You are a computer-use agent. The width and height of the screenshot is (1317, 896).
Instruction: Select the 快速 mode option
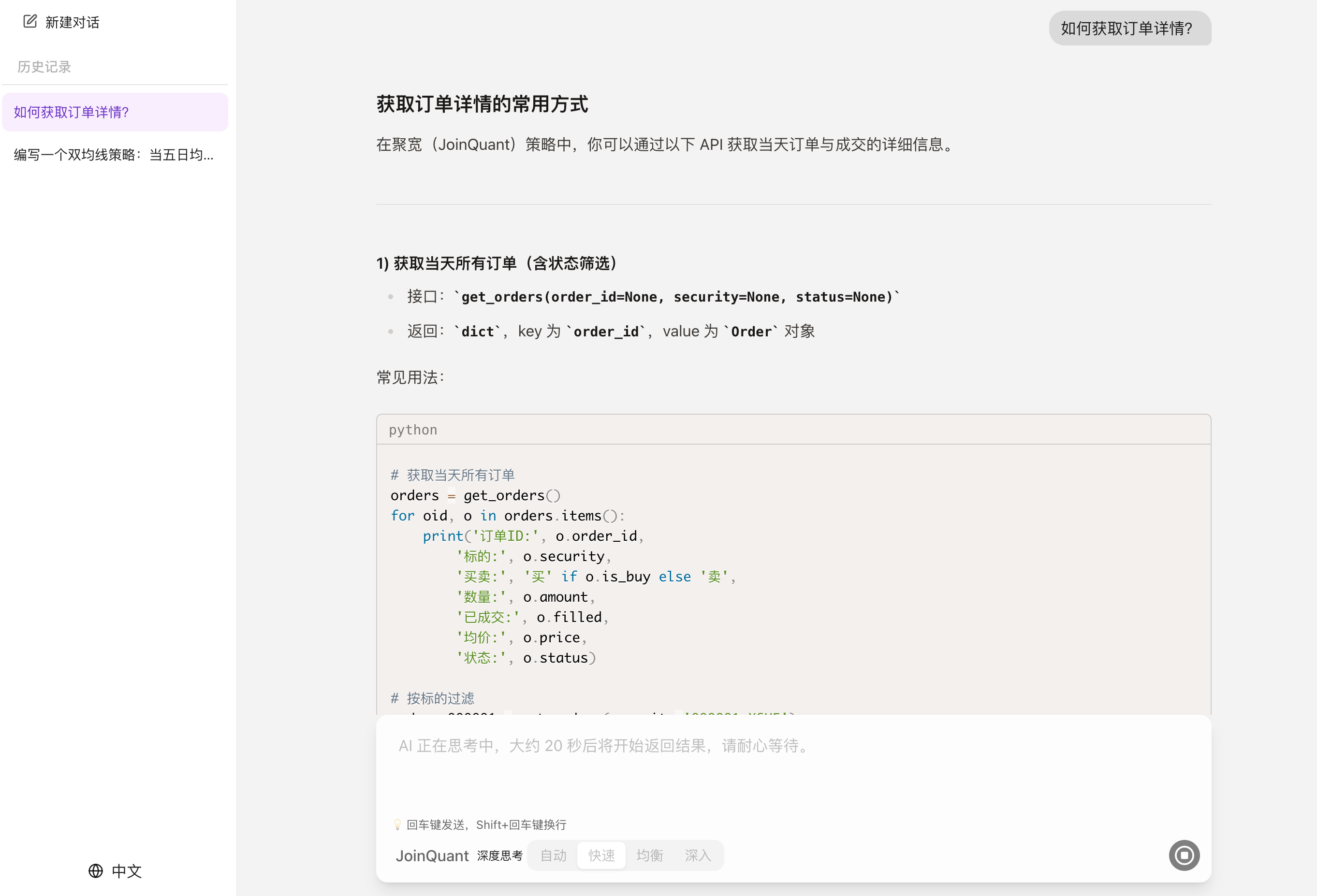600,855
